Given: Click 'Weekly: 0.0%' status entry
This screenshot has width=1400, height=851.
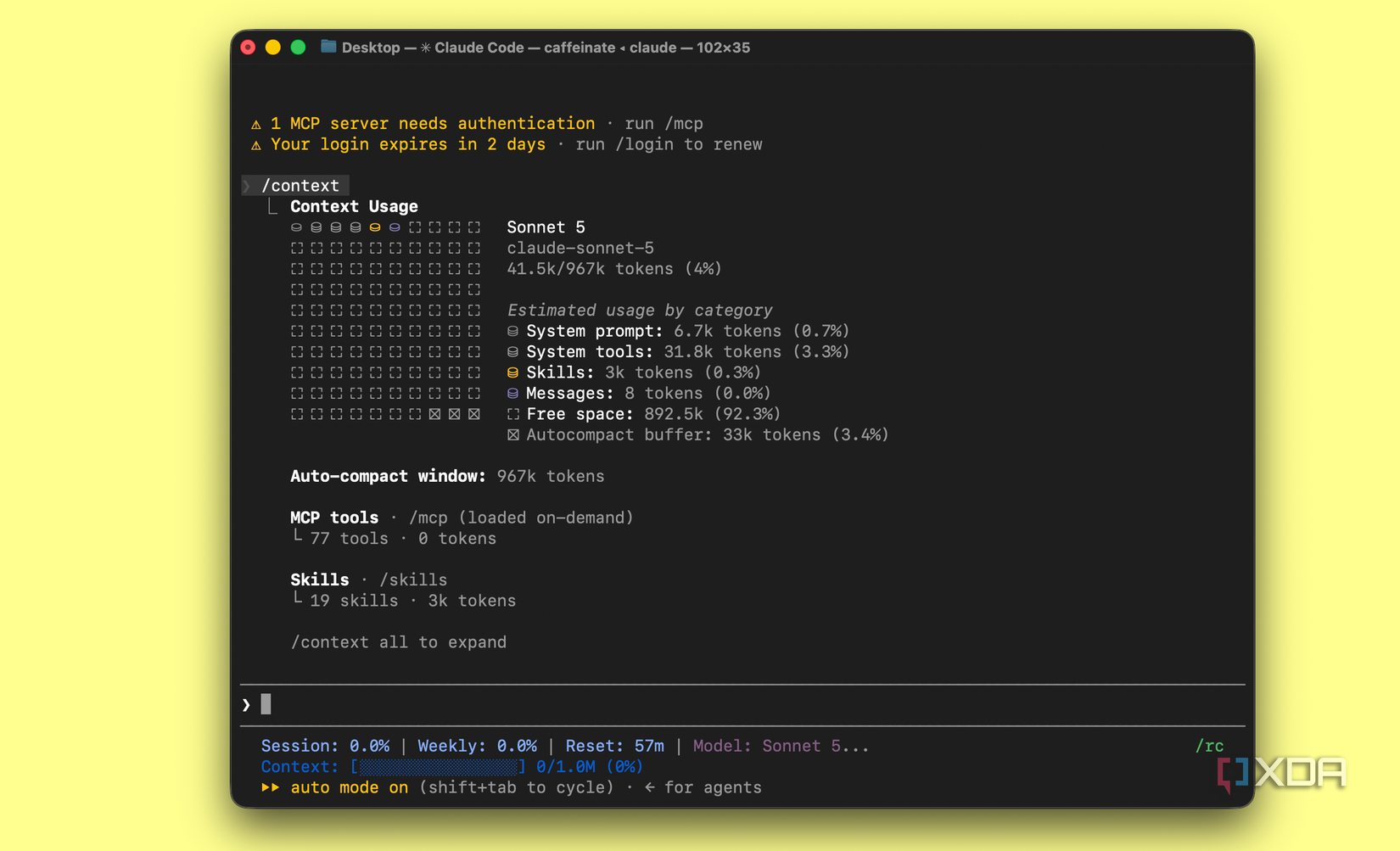Looking at the screenshot, I should click(x=477, y=746).
